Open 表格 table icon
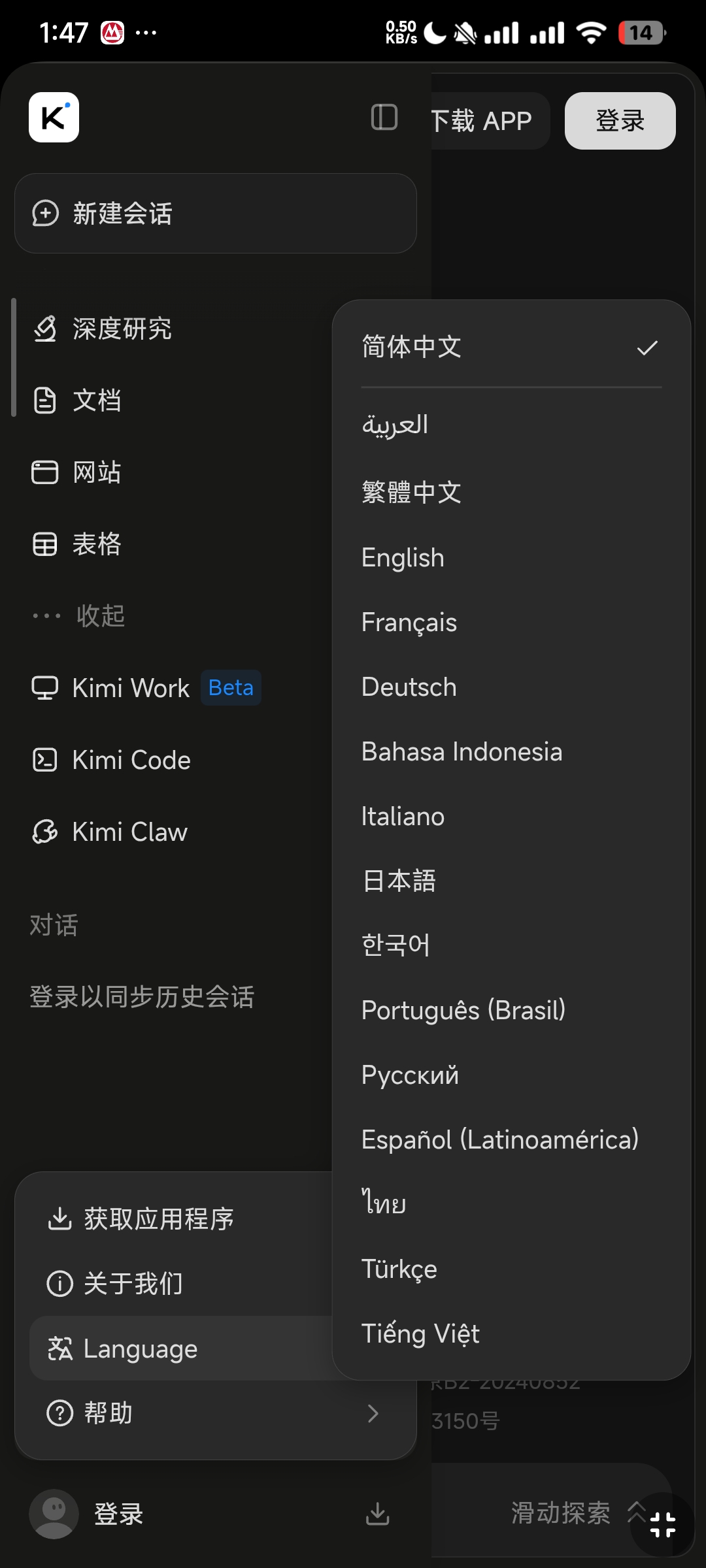This screenshot has height=1568, width=706. (x=45, y=544)
